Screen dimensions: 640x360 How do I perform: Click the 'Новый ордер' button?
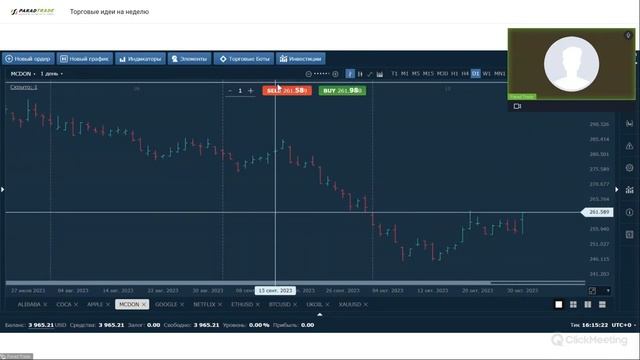click(28, 59)
